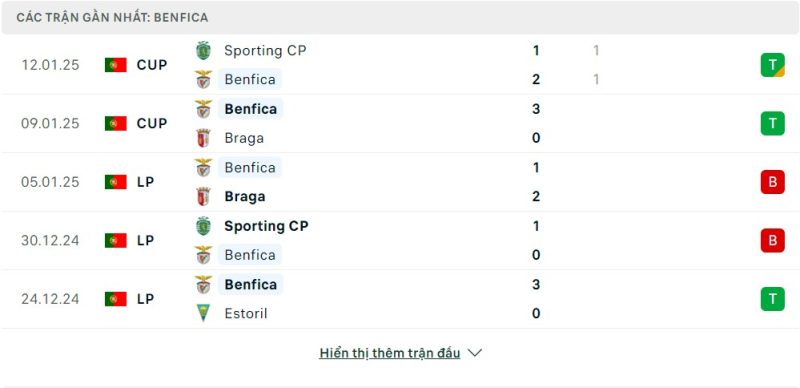
Task: Click Portugal flag beside 05.01.25 LP
Action: [x=116, y=182]
